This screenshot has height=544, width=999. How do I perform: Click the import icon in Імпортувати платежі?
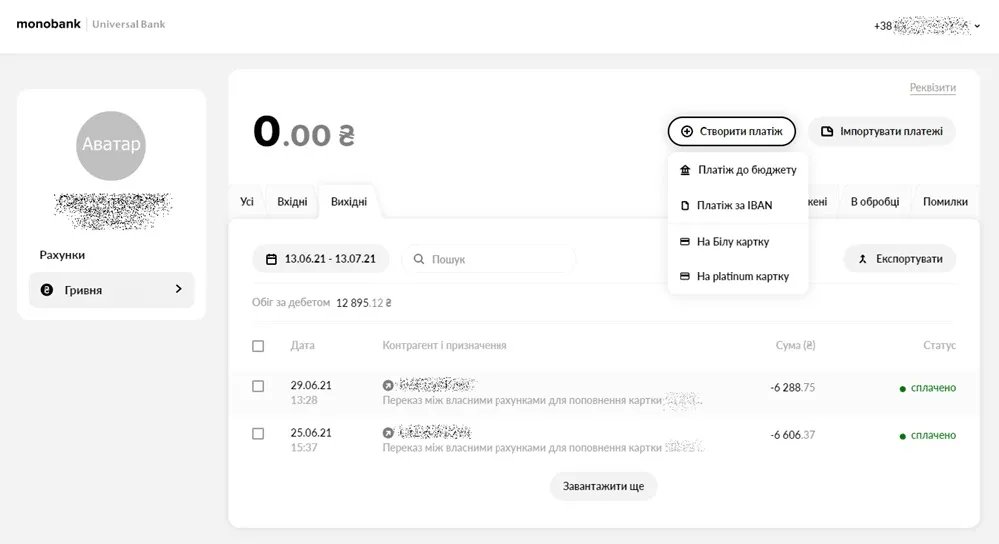point(827,131)
